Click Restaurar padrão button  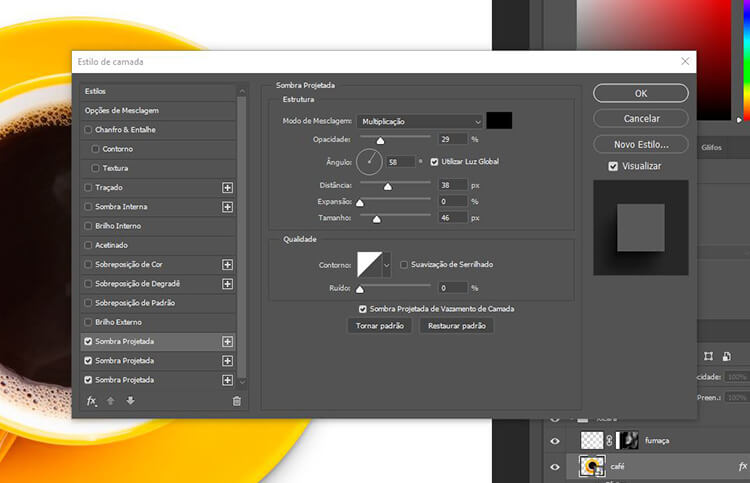[x=456, y=326]
